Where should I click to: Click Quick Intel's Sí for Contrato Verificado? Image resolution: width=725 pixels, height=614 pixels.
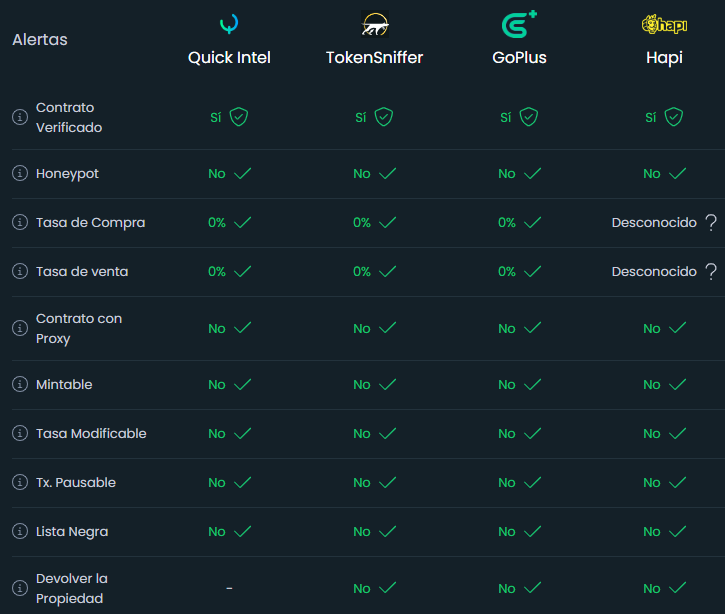(216, 117)
